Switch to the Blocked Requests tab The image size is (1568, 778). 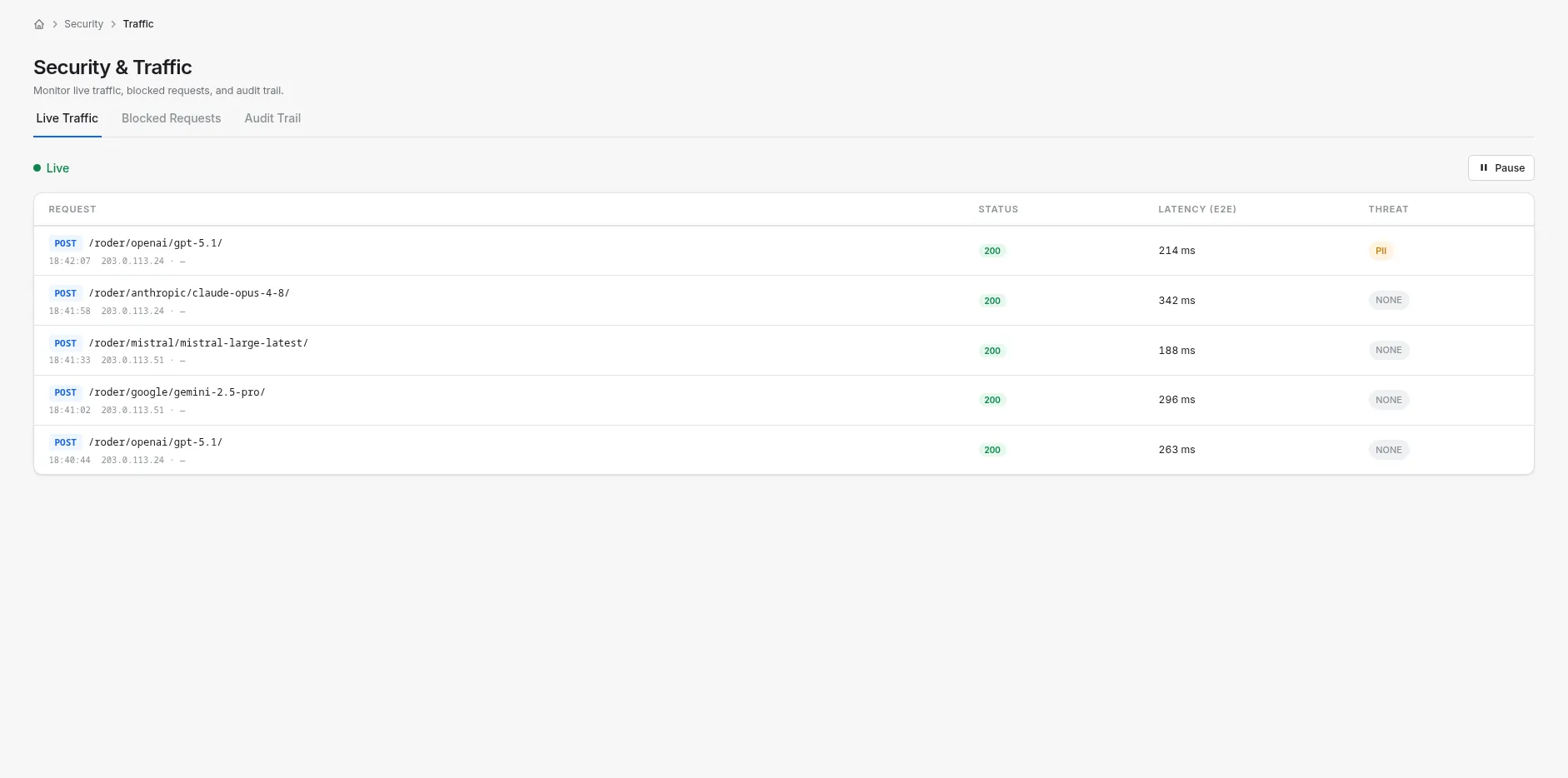(172, 118)
